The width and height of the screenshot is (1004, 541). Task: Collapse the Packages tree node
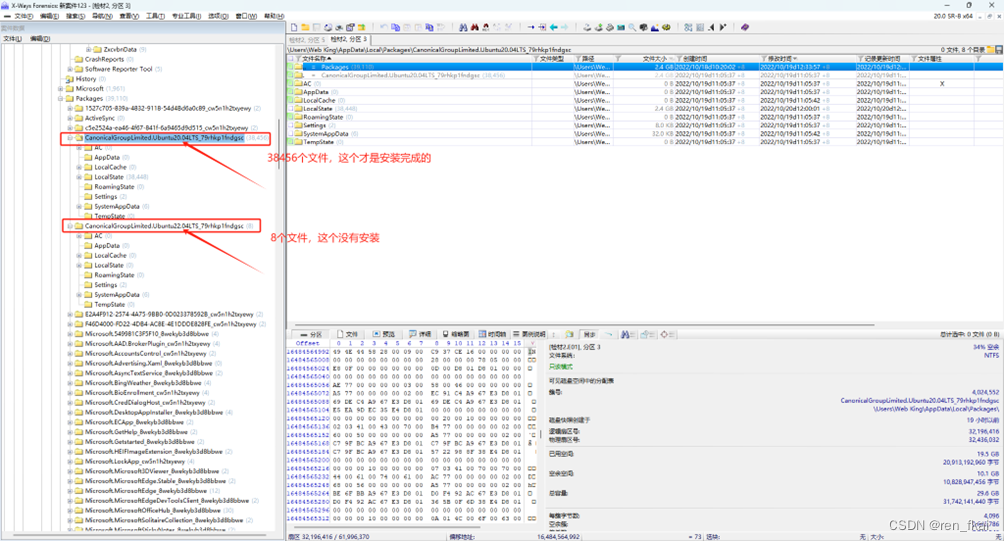click(61, 99)
